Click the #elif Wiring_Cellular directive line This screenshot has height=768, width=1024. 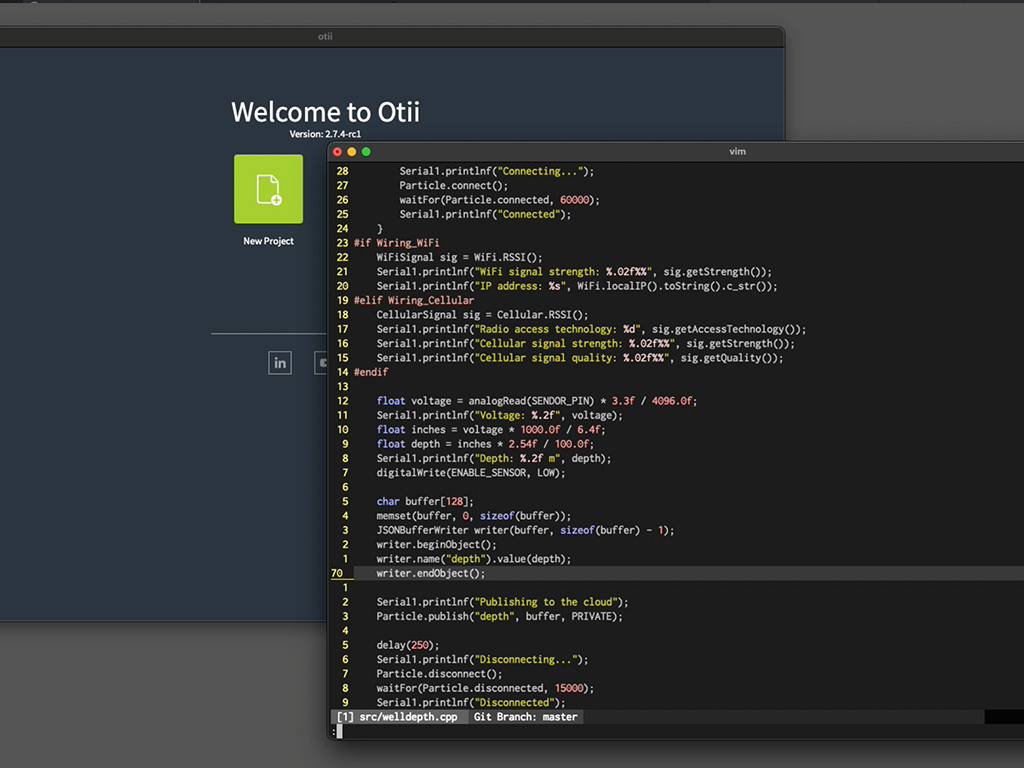coord(413,300)
